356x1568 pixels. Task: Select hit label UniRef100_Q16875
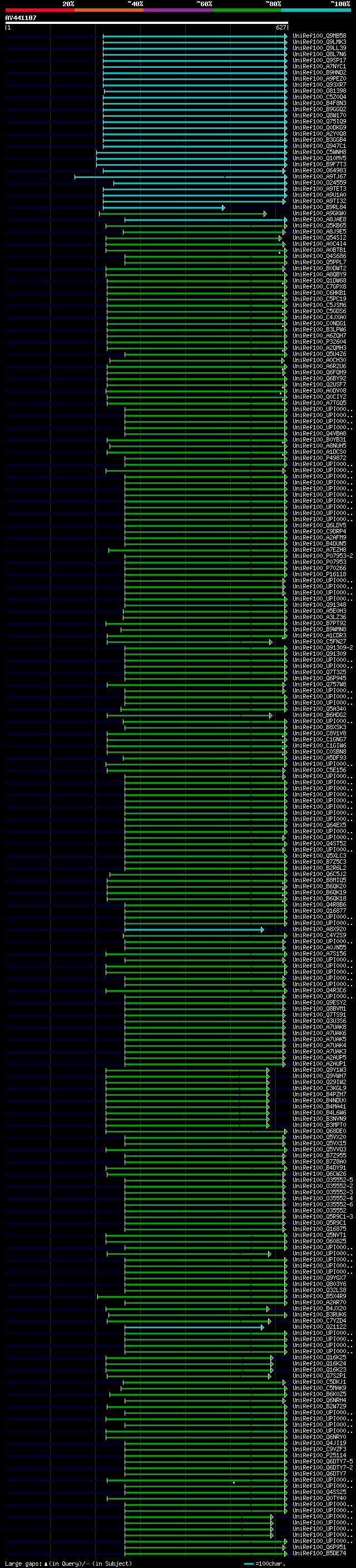[x=319, y=1229]
